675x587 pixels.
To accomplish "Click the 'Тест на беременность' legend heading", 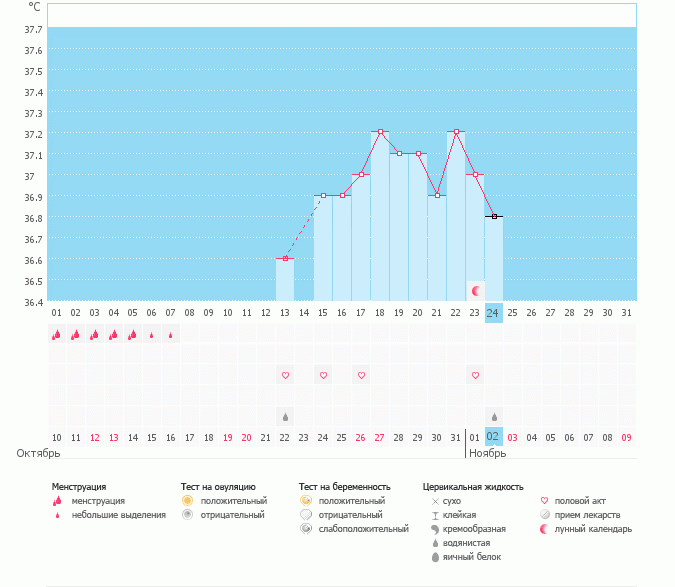I will 344,486.
